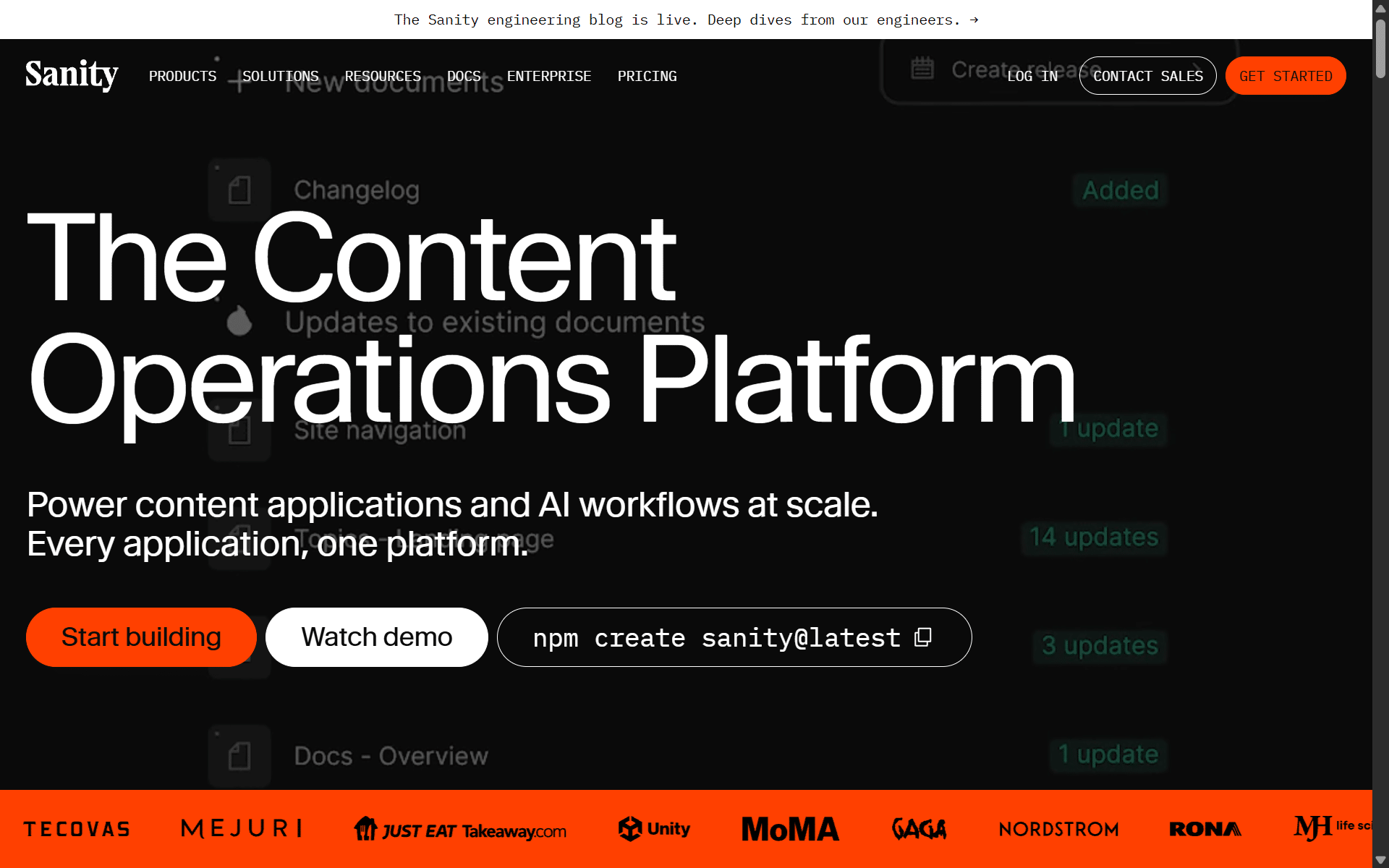Click the Start building button
The image size is (1389, 868).
tap(141, 637)
